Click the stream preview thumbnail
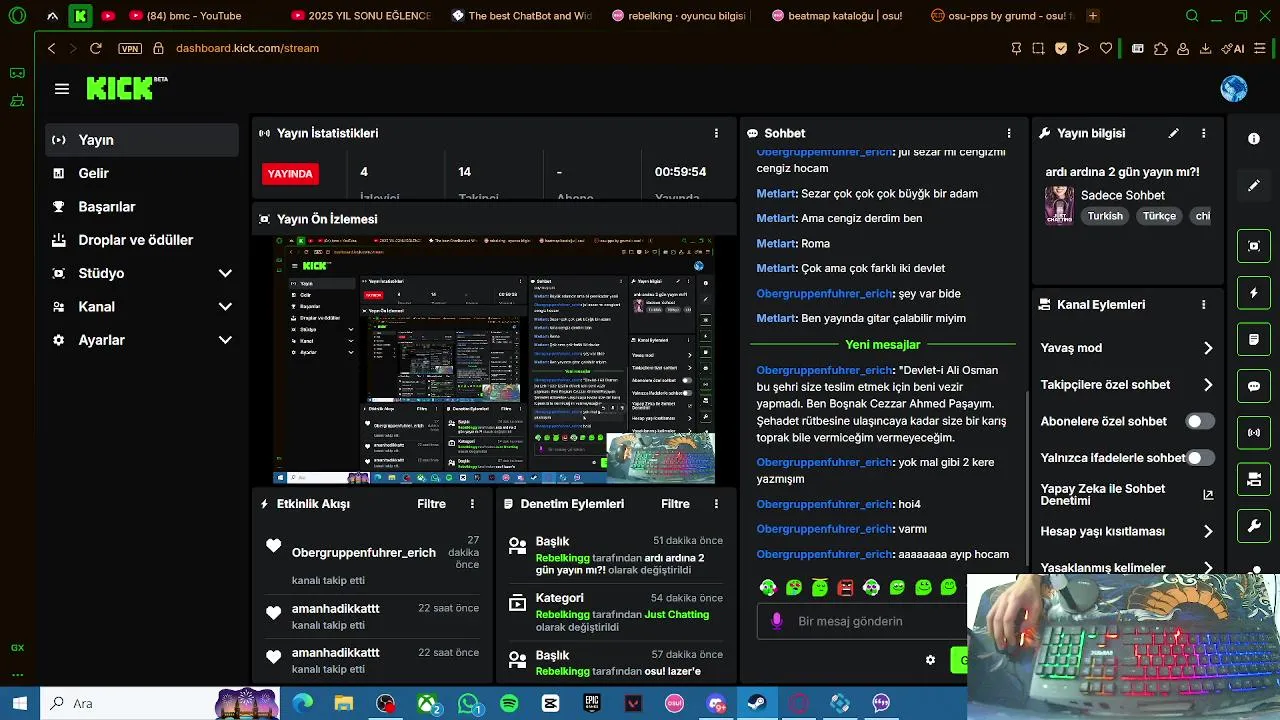The width and height of the screenshot is (1280, 720). [x=496, y=360]
